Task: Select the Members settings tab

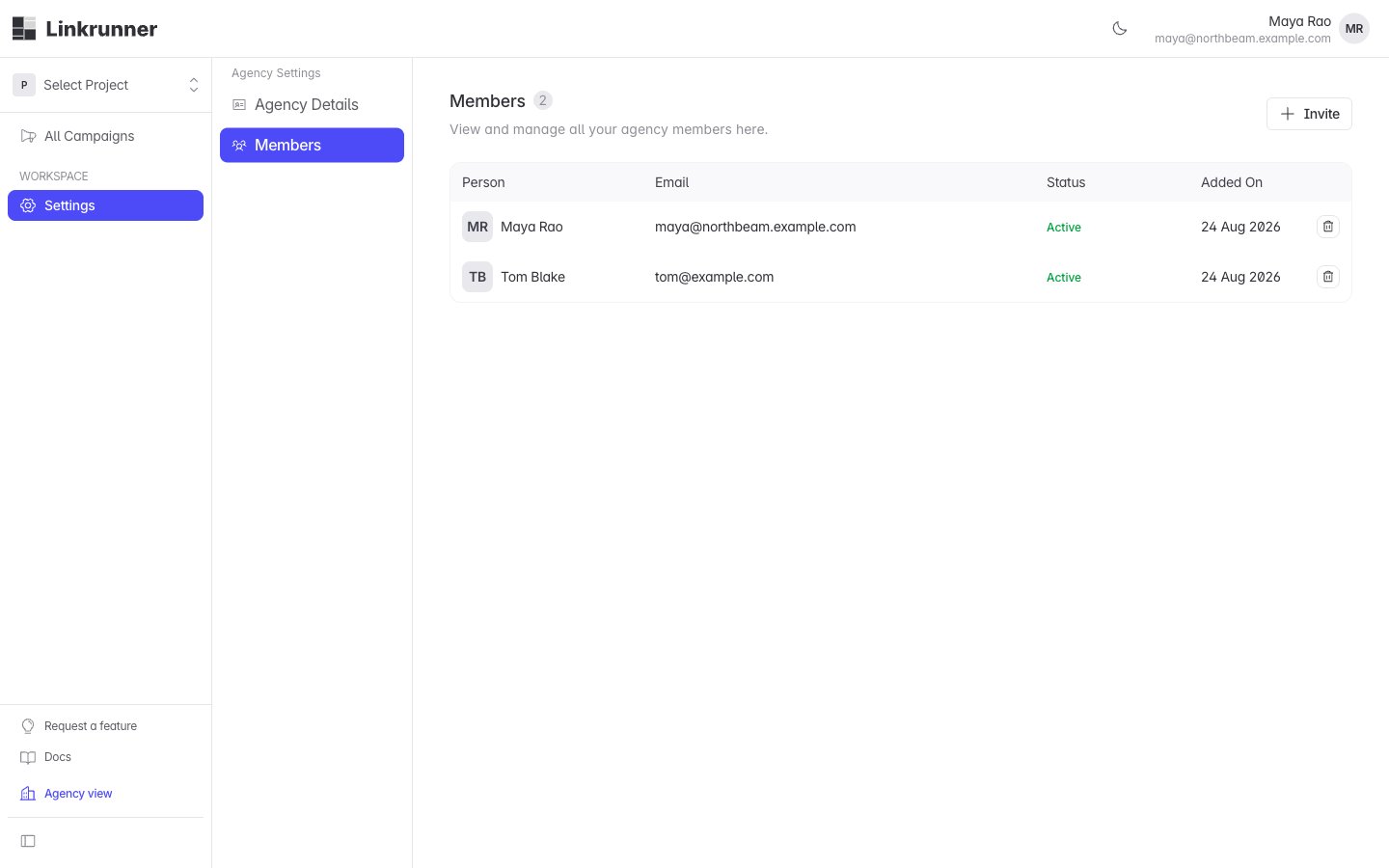Action: [x=312, y=146]
